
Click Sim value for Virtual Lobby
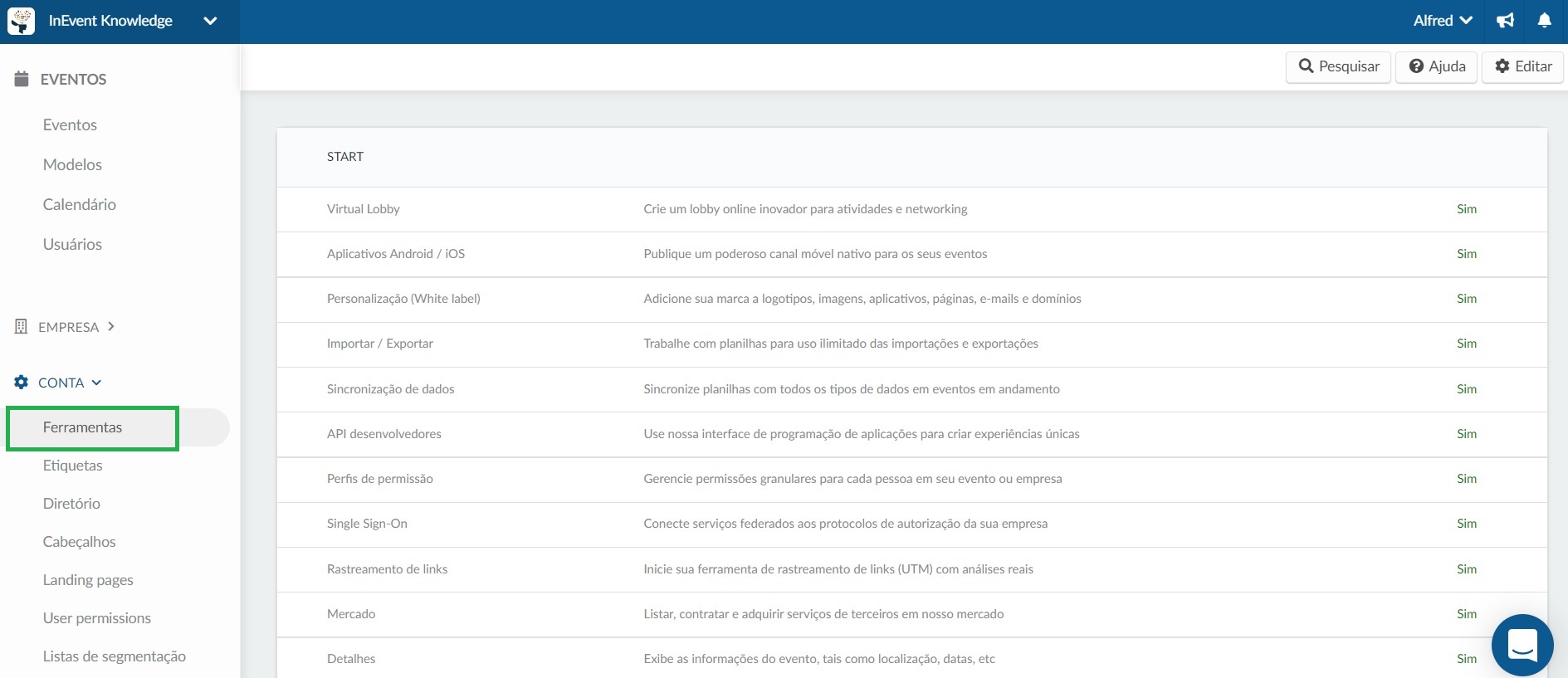click(x=1467, y=209)
